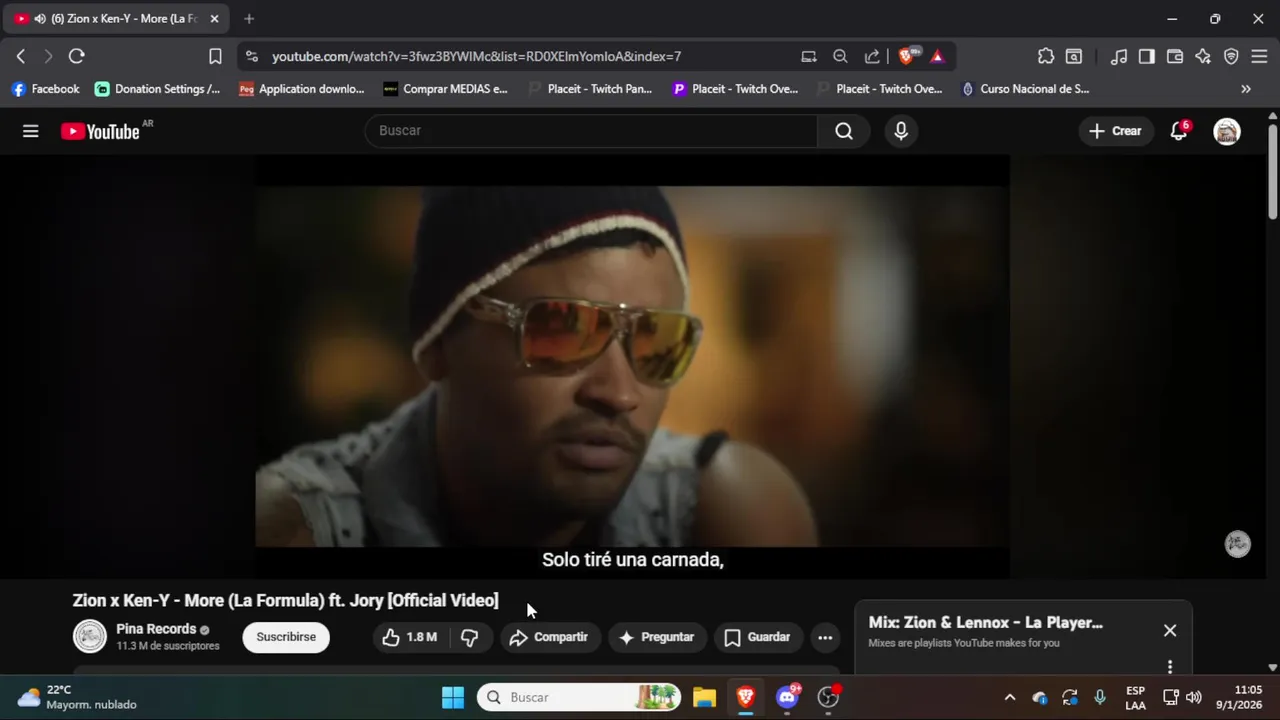Open OBS Studio from taskbar

pyautogui.click(x=828, y=697)
